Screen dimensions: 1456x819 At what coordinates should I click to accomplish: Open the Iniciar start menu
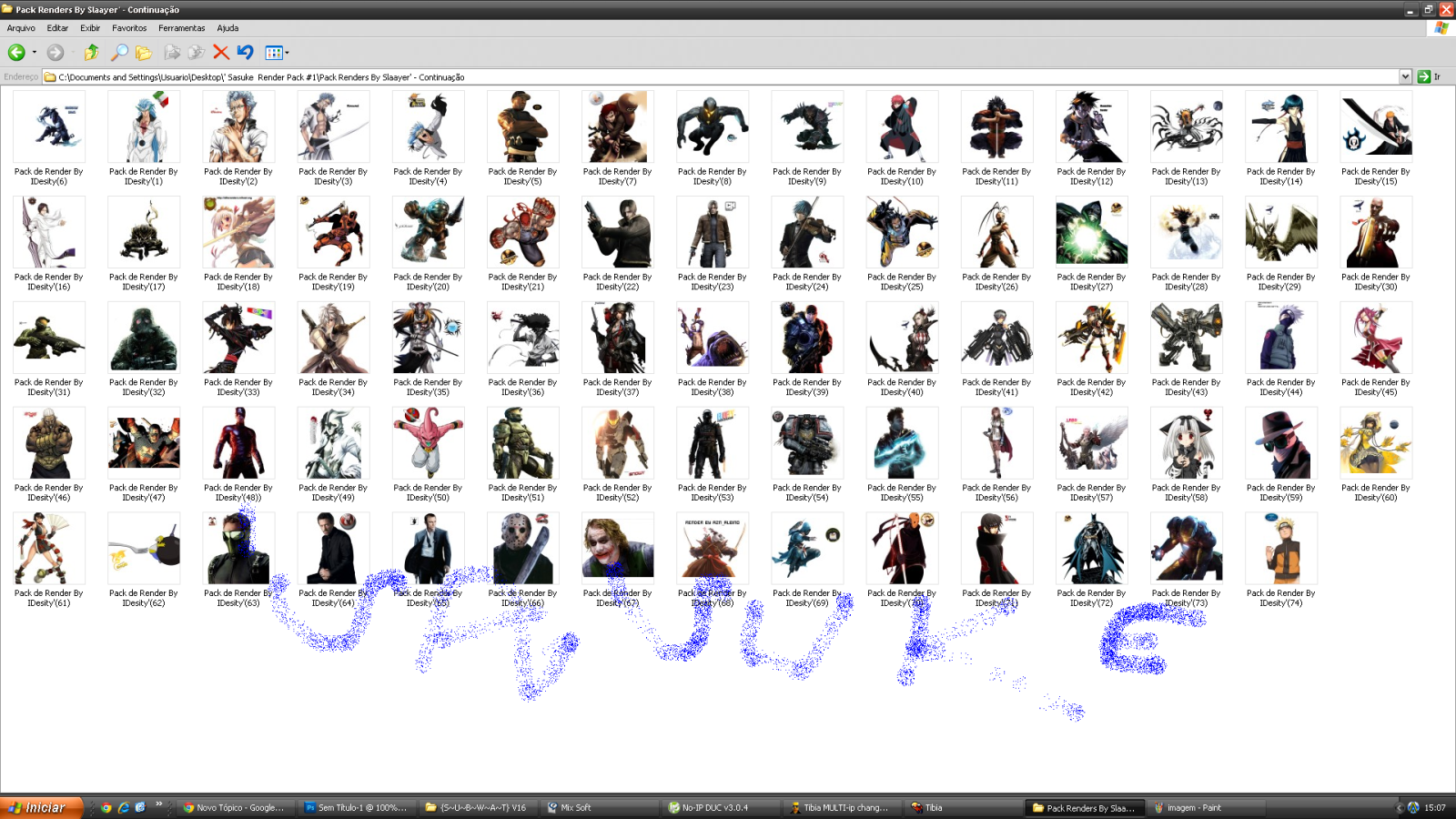(42, 807)
